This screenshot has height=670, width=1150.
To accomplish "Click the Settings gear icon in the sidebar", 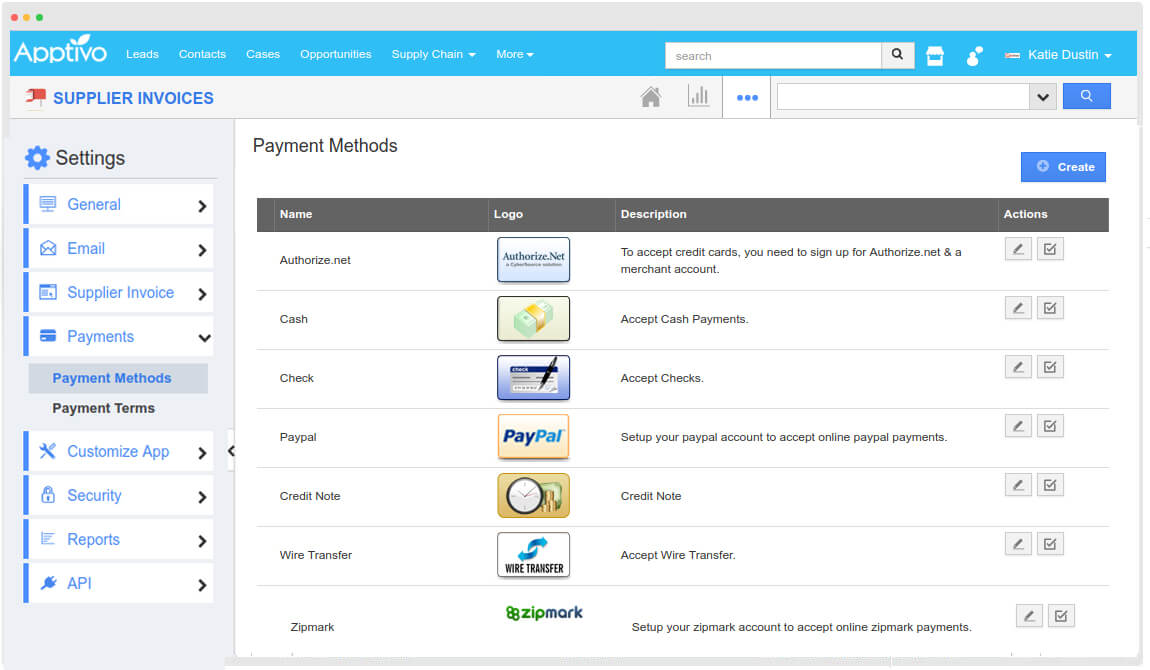I will tap(38, 157).
